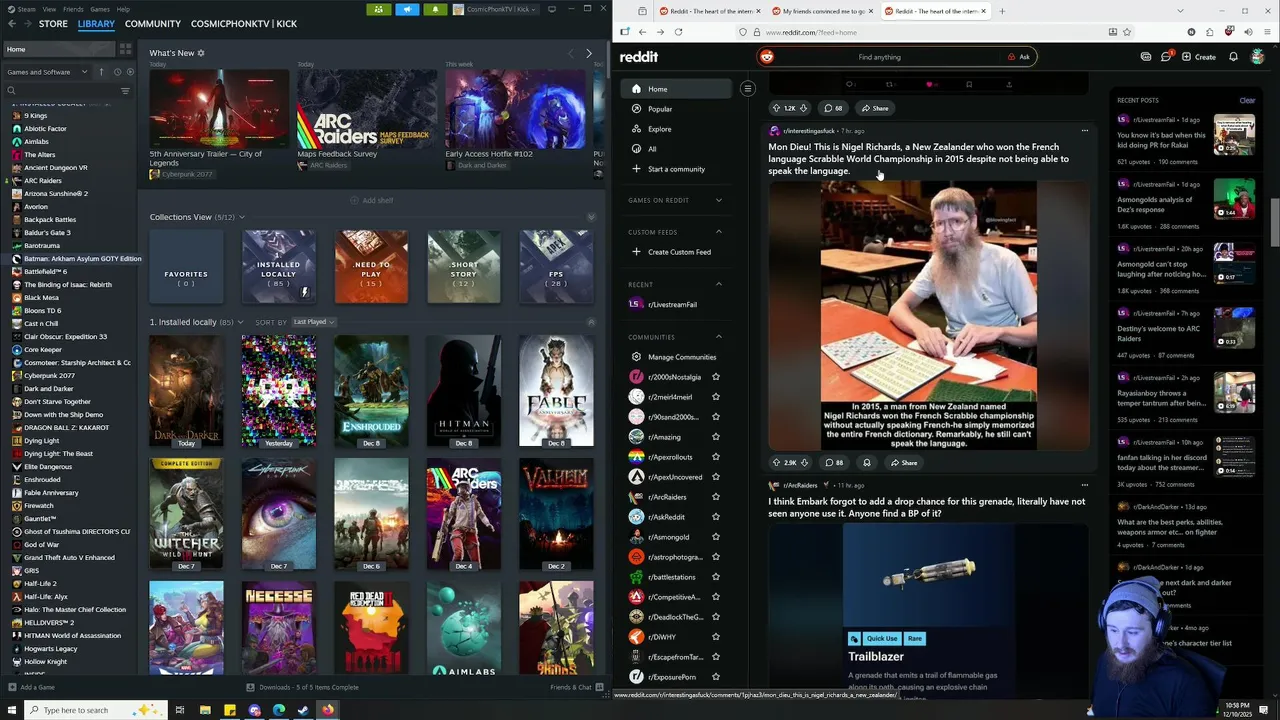This screenshot has height=720, width=1280.
Task: Favorite r/AskReddit with star toggle
Action: (x=715, y=517)
